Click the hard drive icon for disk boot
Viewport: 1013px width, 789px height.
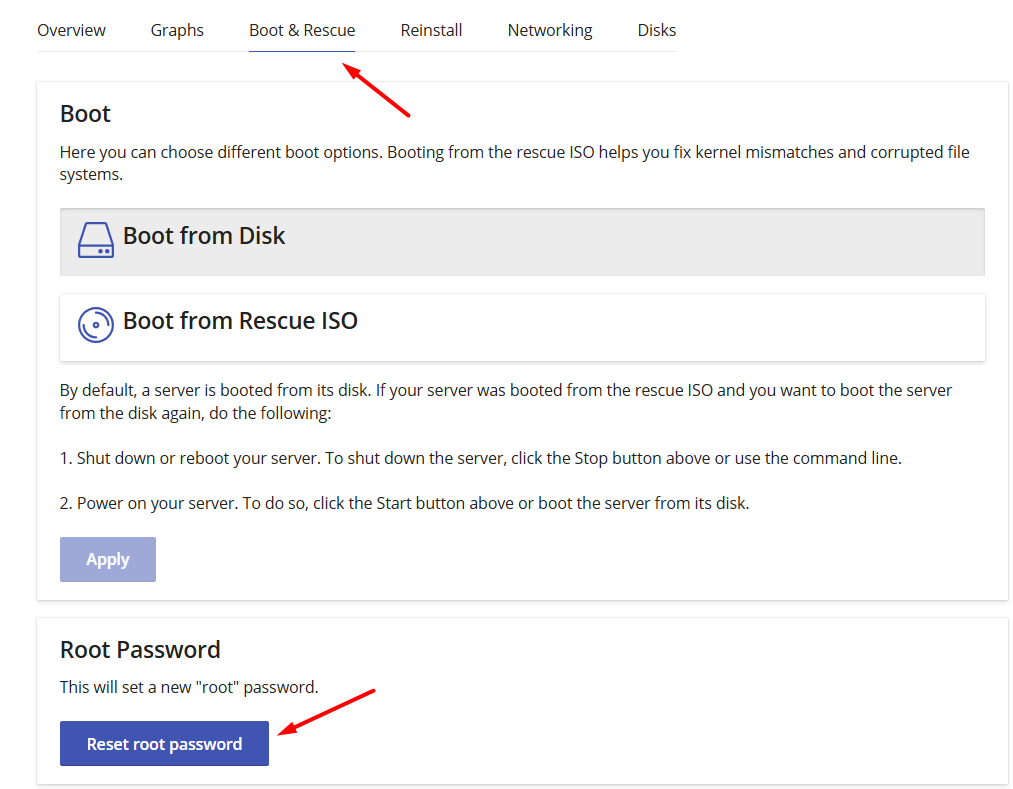(x=95, y=240)
